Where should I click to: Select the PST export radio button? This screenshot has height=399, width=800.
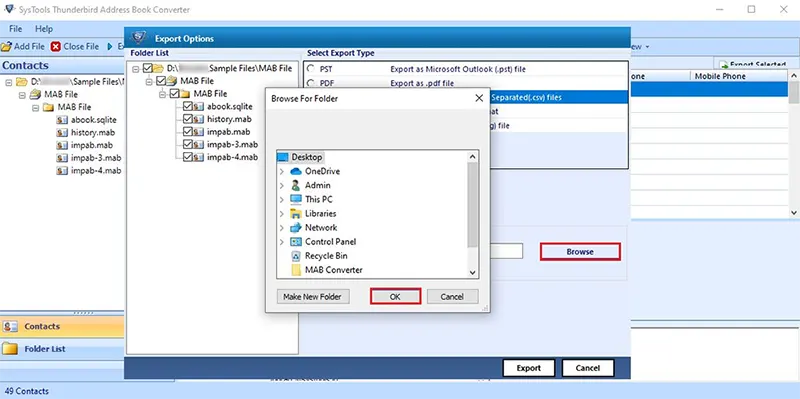311,69
